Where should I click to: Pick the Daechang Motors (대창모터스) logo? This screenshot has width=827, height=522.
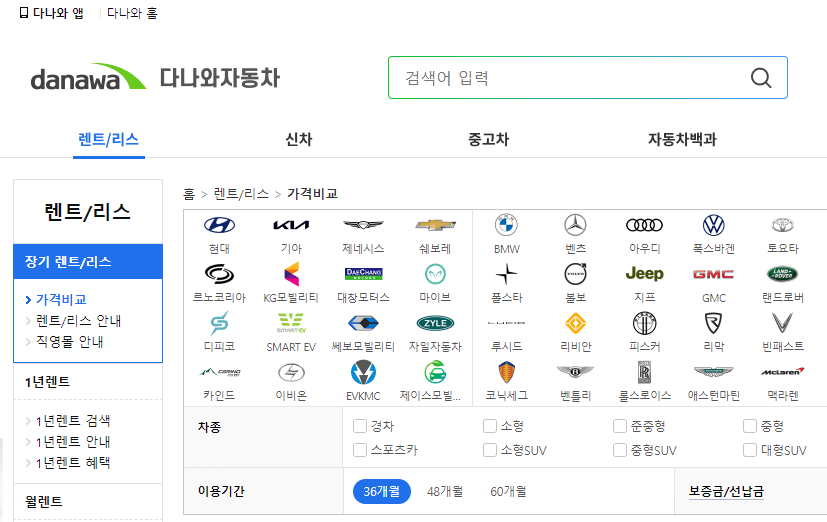(x=363, y=274)
